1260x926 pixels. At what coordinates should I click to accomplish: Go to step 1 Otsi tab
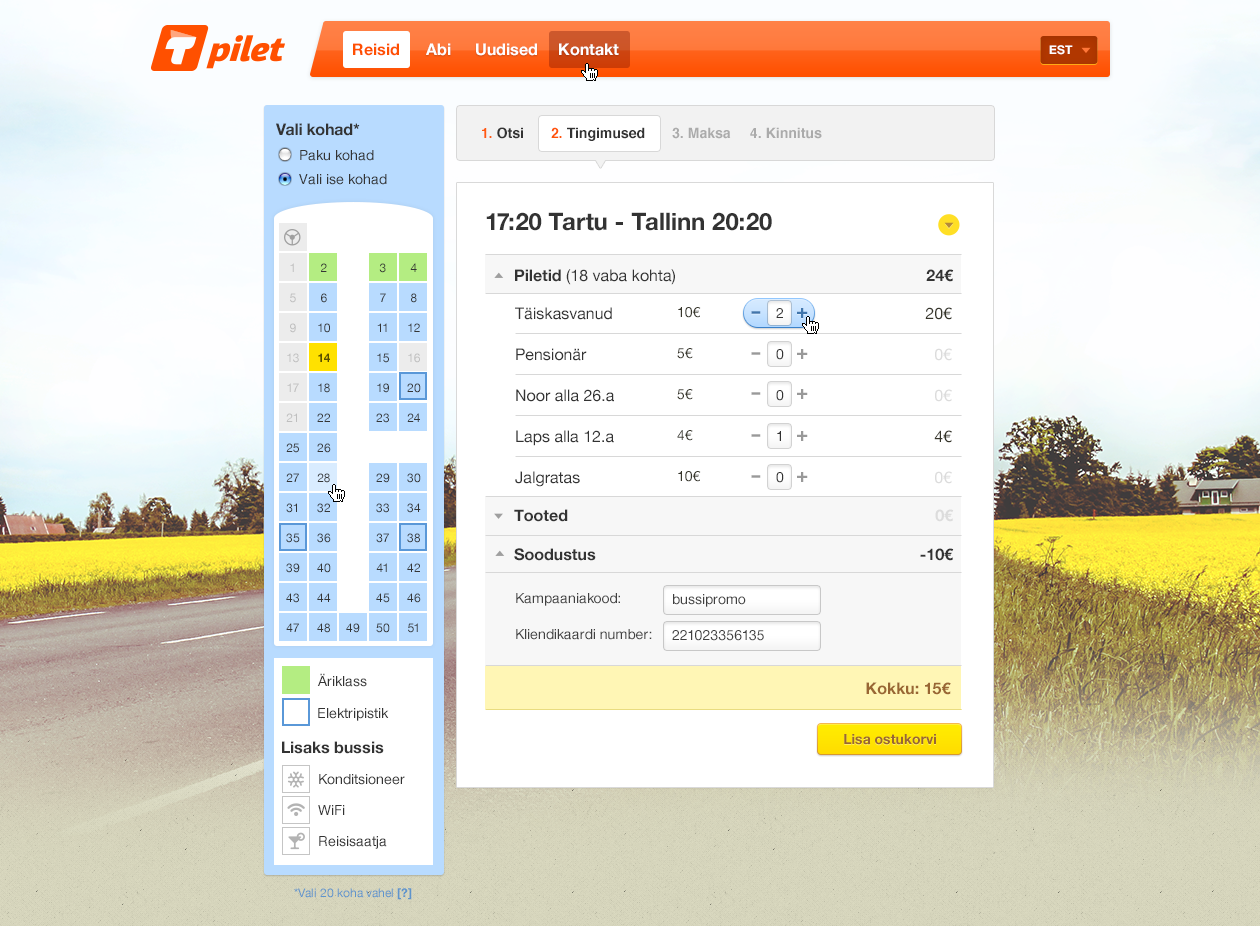(x=502, y=133)
